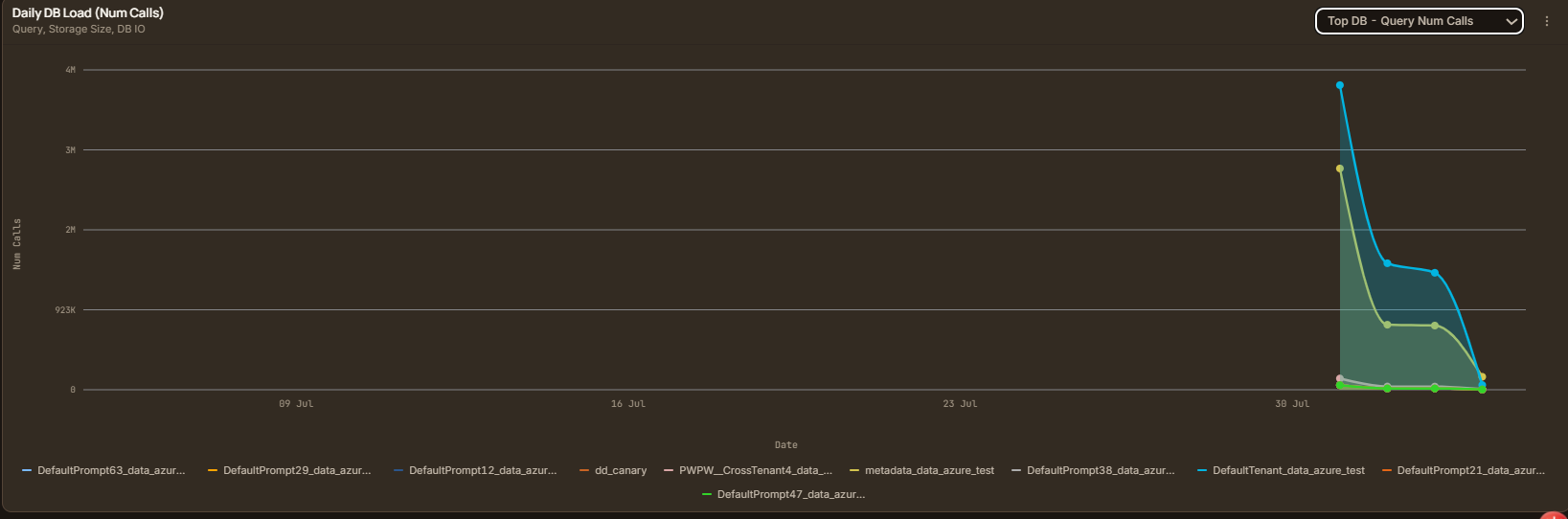Click the 923K y-axis label

65,310
